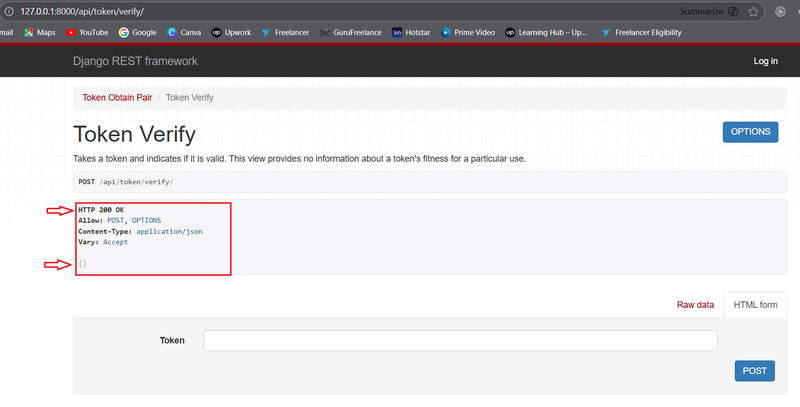Open the Learning Hub – Up... bookmark
The height and width of the screenshot is (407, 800).
click(546, 32)
